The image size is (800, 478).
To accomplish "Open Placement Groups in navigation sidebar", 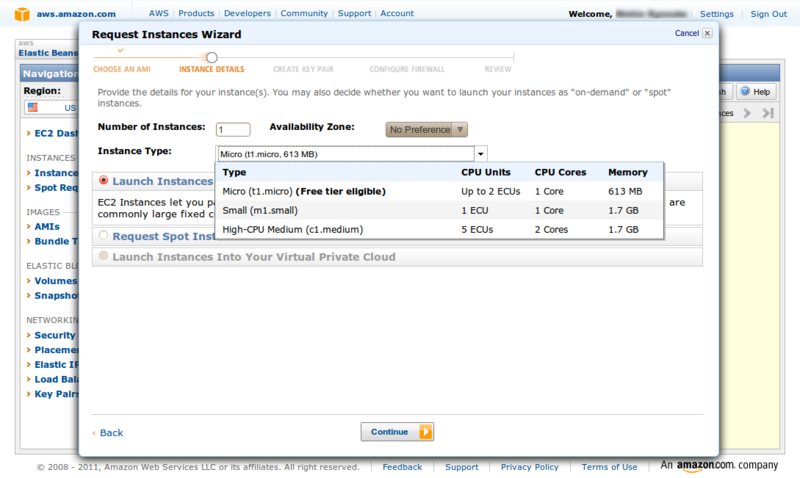I will pyautogui.click(x=56, y=350).
